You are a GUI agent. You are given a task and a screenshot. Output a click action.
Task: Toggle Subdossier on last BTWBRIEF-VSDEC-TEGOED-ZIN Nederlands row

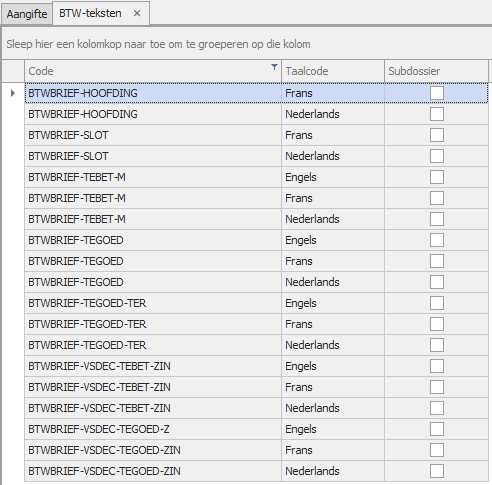click(437, 471)
